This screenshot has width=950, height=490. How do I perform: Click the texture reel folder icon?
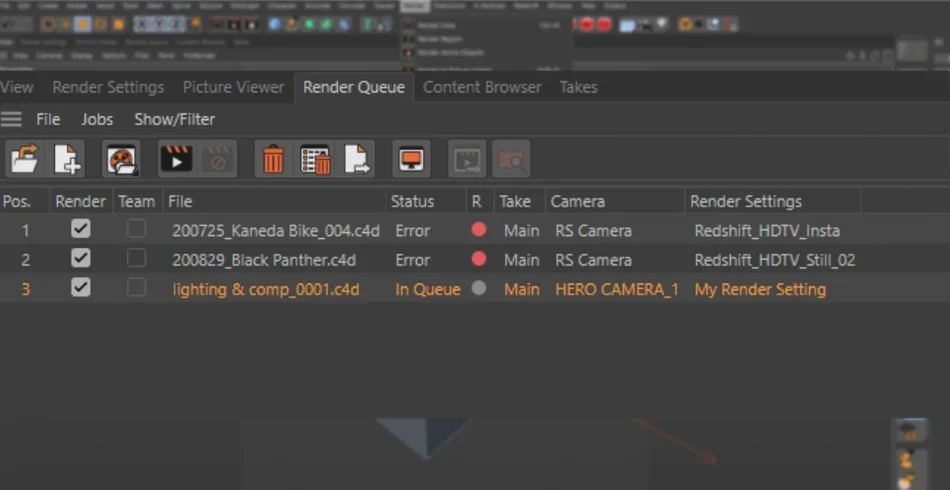click(122, 159)
